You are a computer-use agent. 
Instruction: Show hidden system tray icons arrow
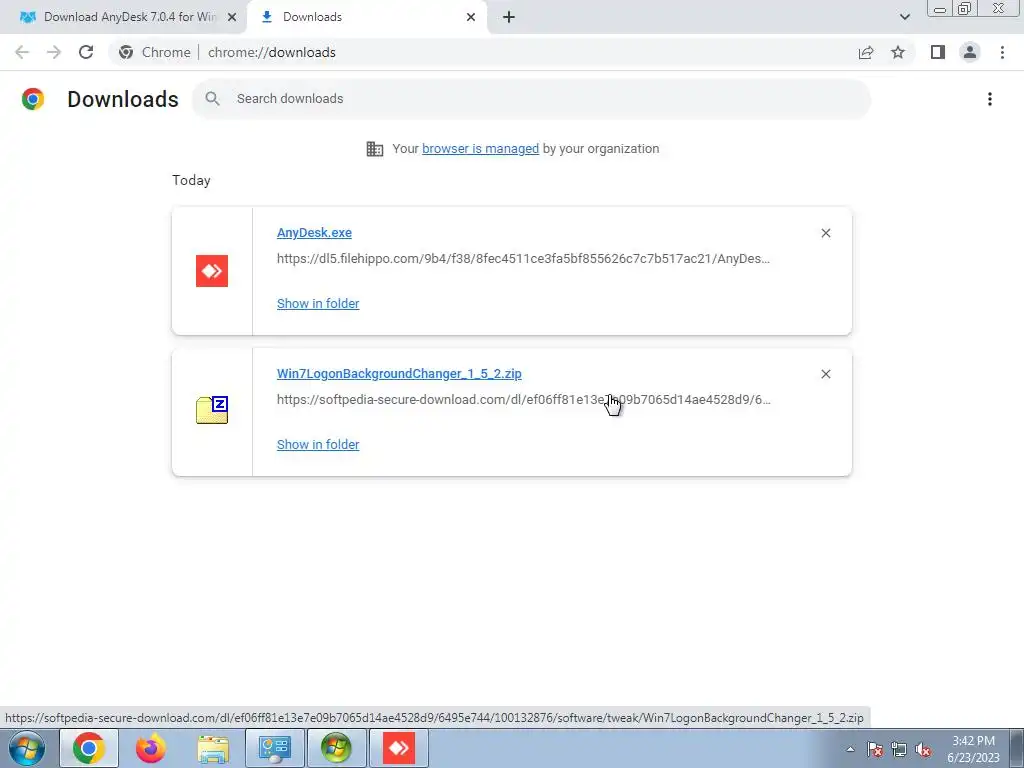point(850,749)
